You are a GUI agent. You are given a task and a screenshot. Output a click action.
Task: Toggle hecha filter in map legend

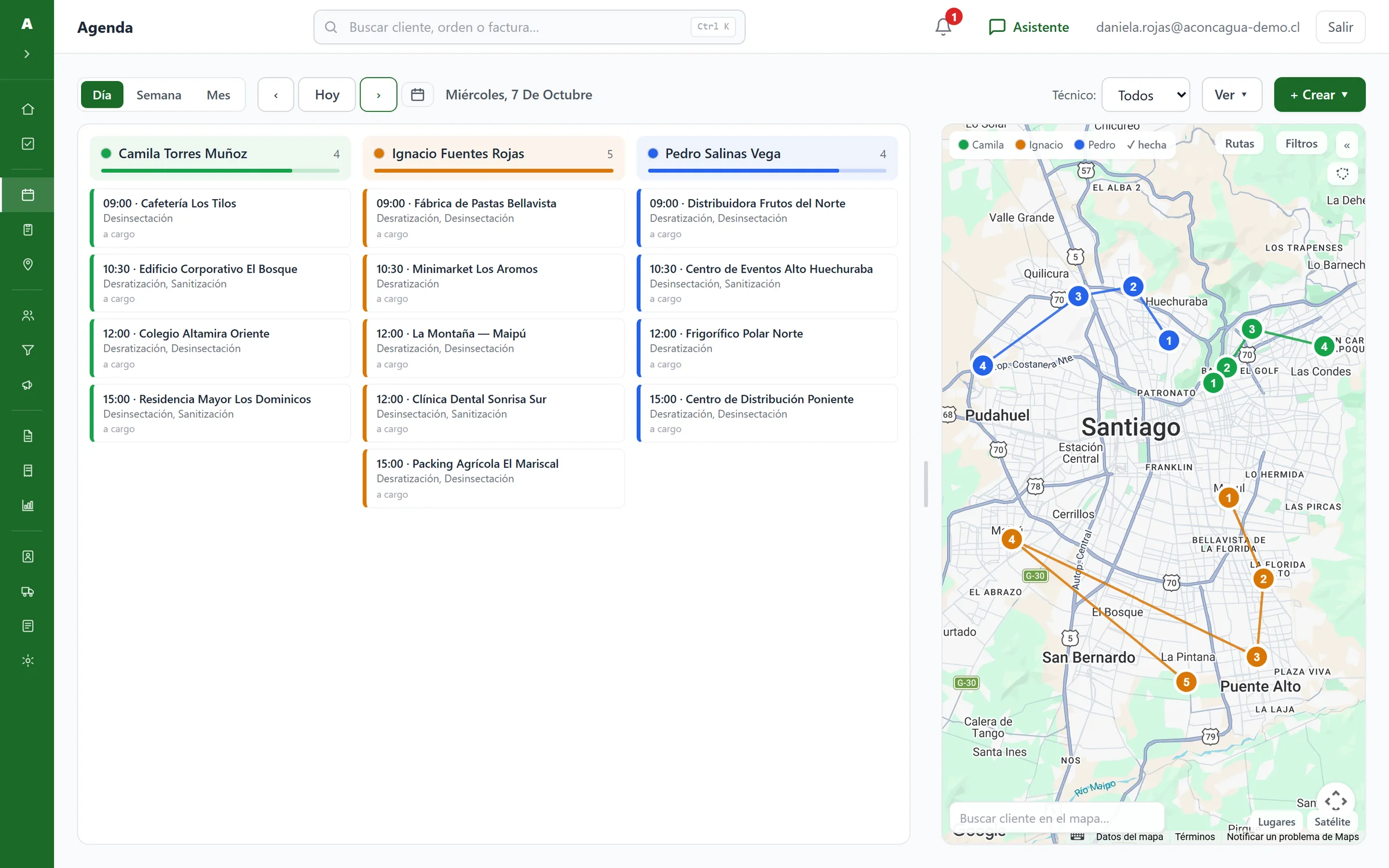(x=1147, y=145)
